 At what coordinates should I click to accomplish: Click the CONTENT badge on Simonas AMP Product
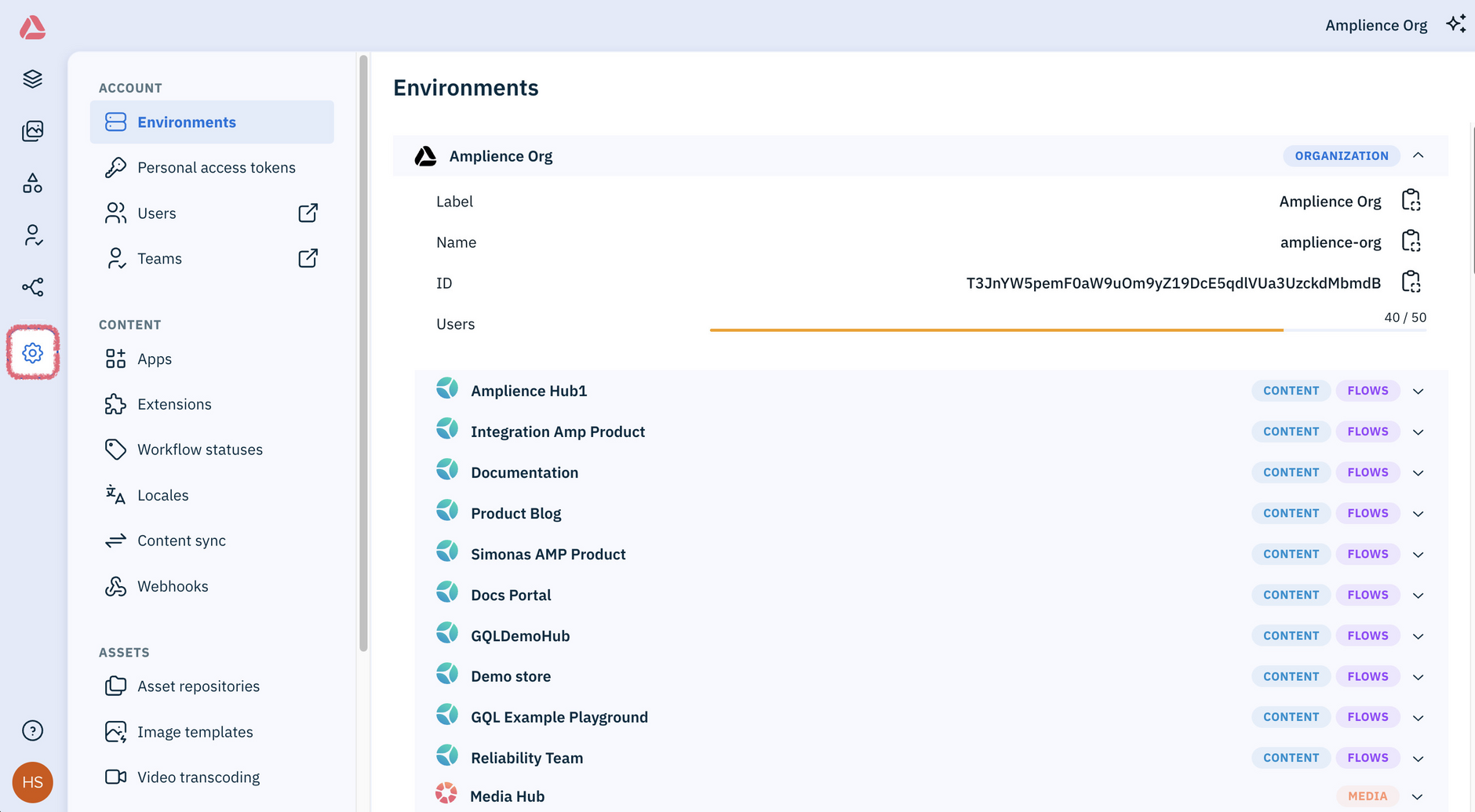[1291, 554]
